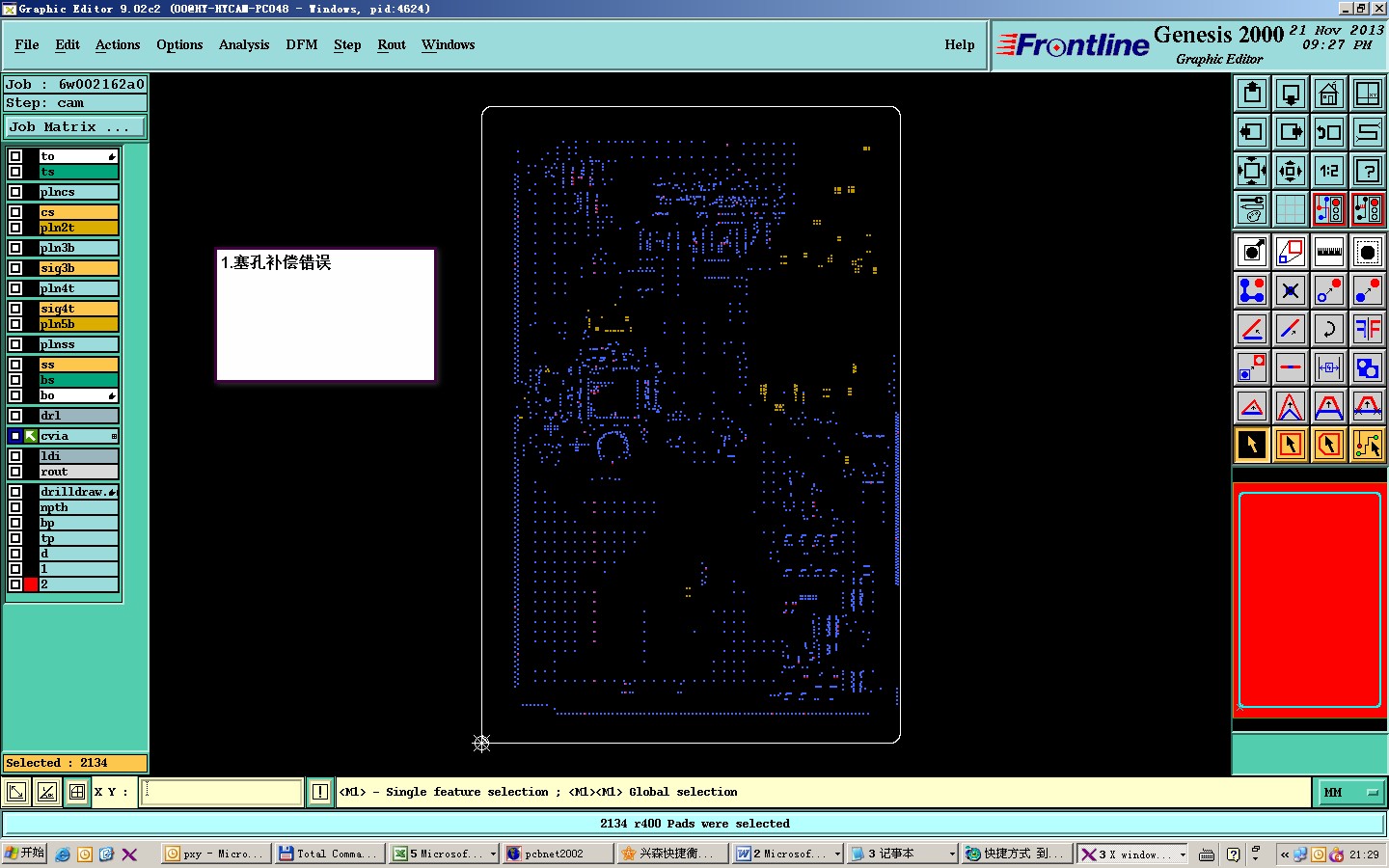
Task: Select the drilldraw layer row
Action: 78,492
